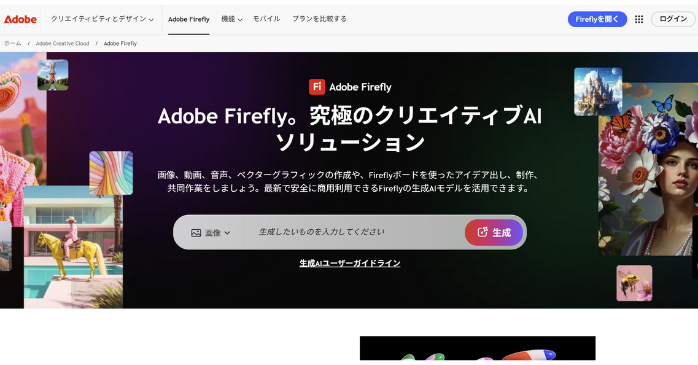Go to ホーム breadcrumb link

(12, 43)
